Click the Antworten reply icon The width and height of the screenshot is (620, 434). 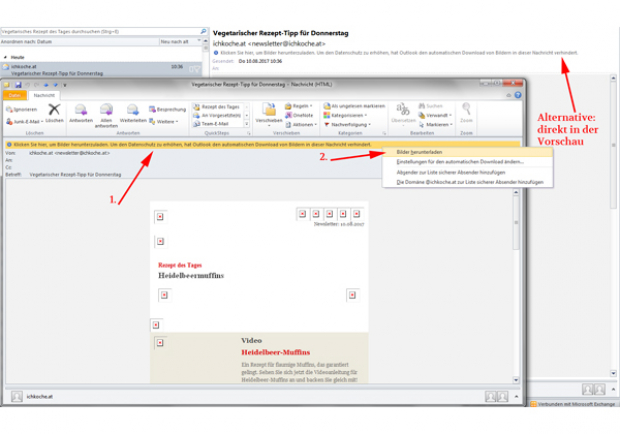[x=81, y=109]
